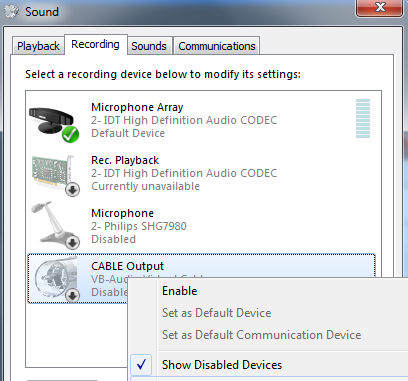Viewport: 408px width, 381px height.
Task: Click unavailable arrow badge on Rec. Playback
Action: [72, 190]
